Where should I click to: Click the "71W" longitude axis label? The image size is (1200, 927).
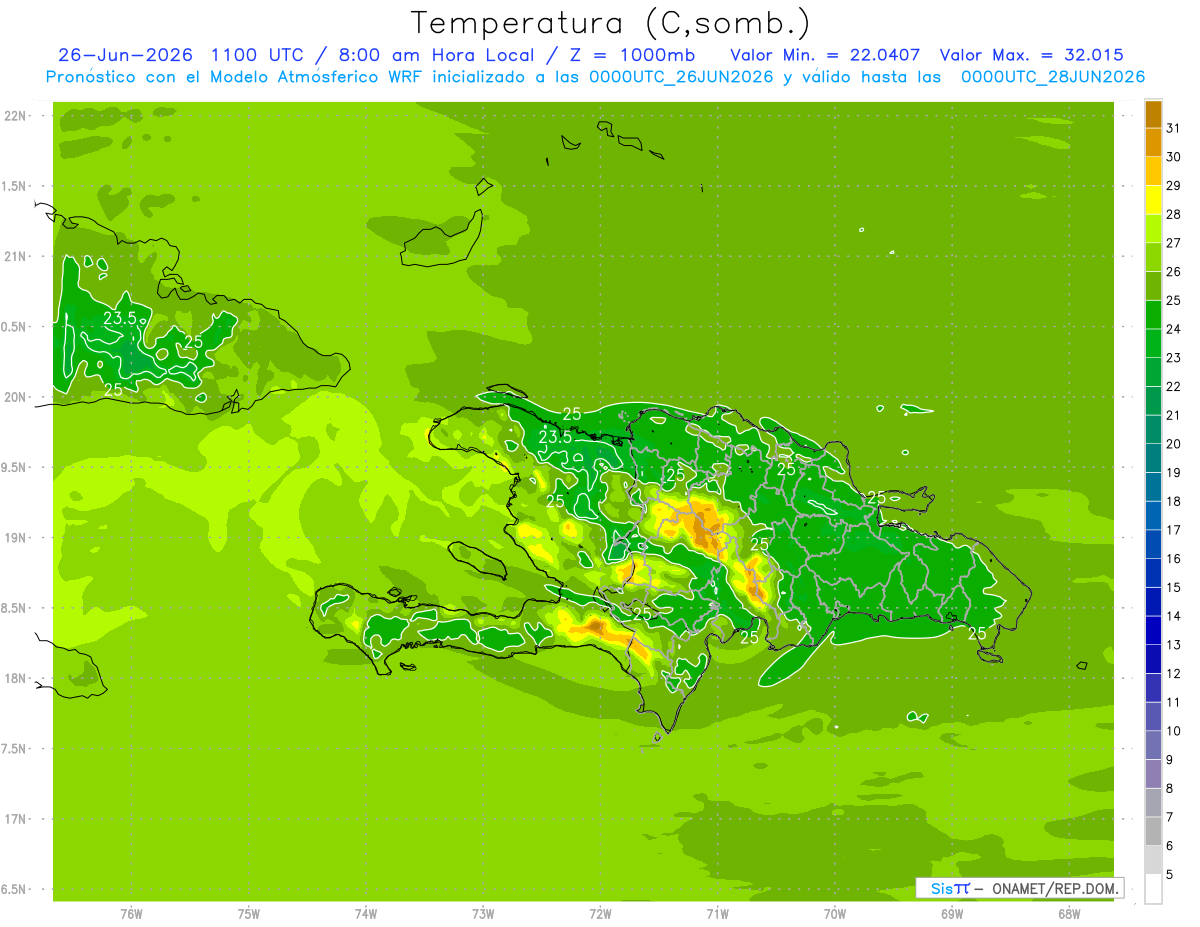(x=717, y=914)
